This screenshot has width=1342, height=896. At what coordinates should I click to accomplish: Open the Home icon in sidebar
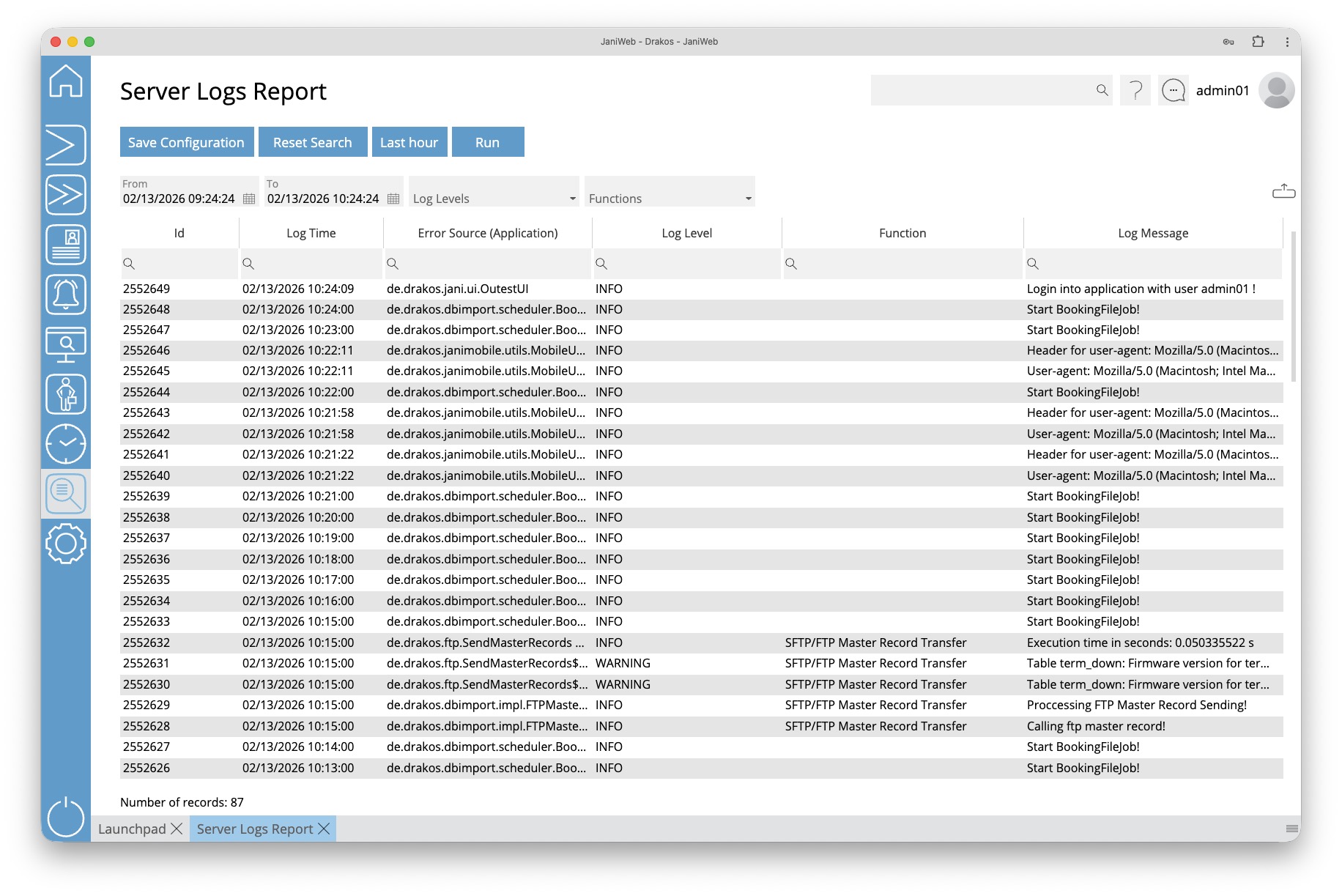click(66, 81)
